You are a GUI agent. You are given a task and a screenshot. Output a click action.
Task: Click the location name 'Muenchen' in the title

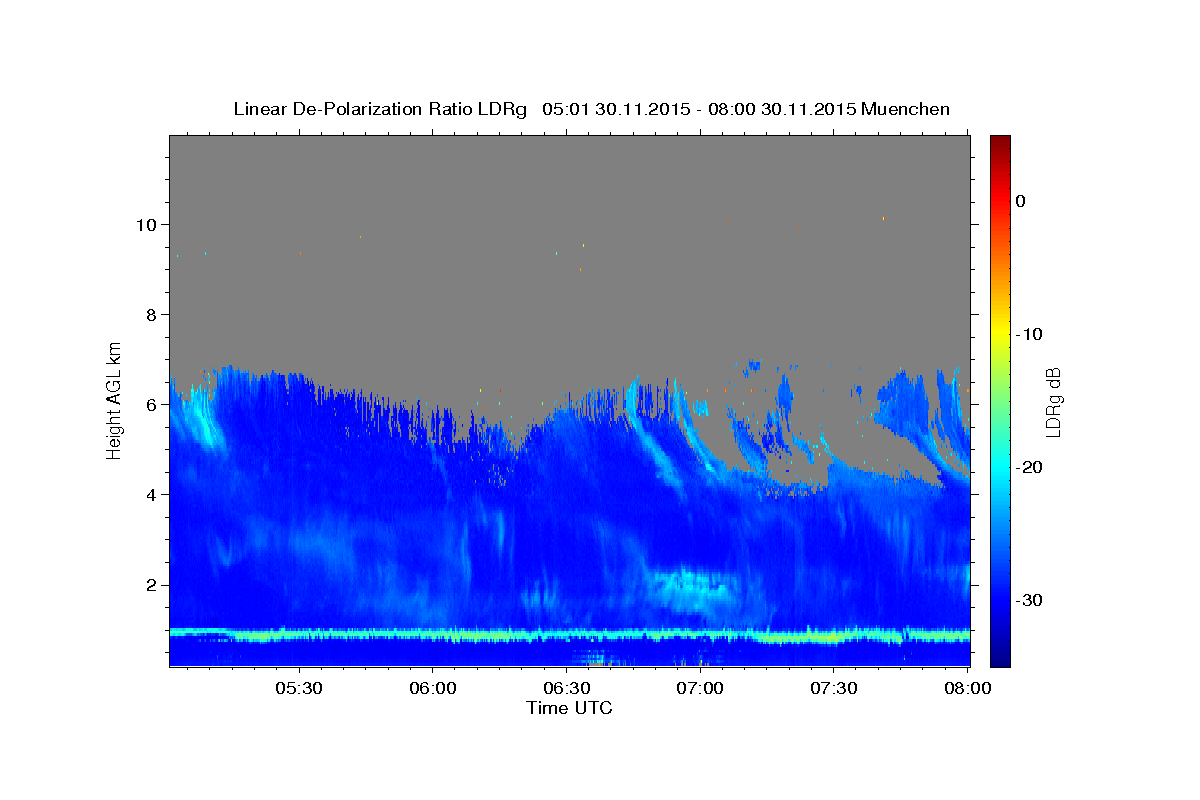point(905,109)
